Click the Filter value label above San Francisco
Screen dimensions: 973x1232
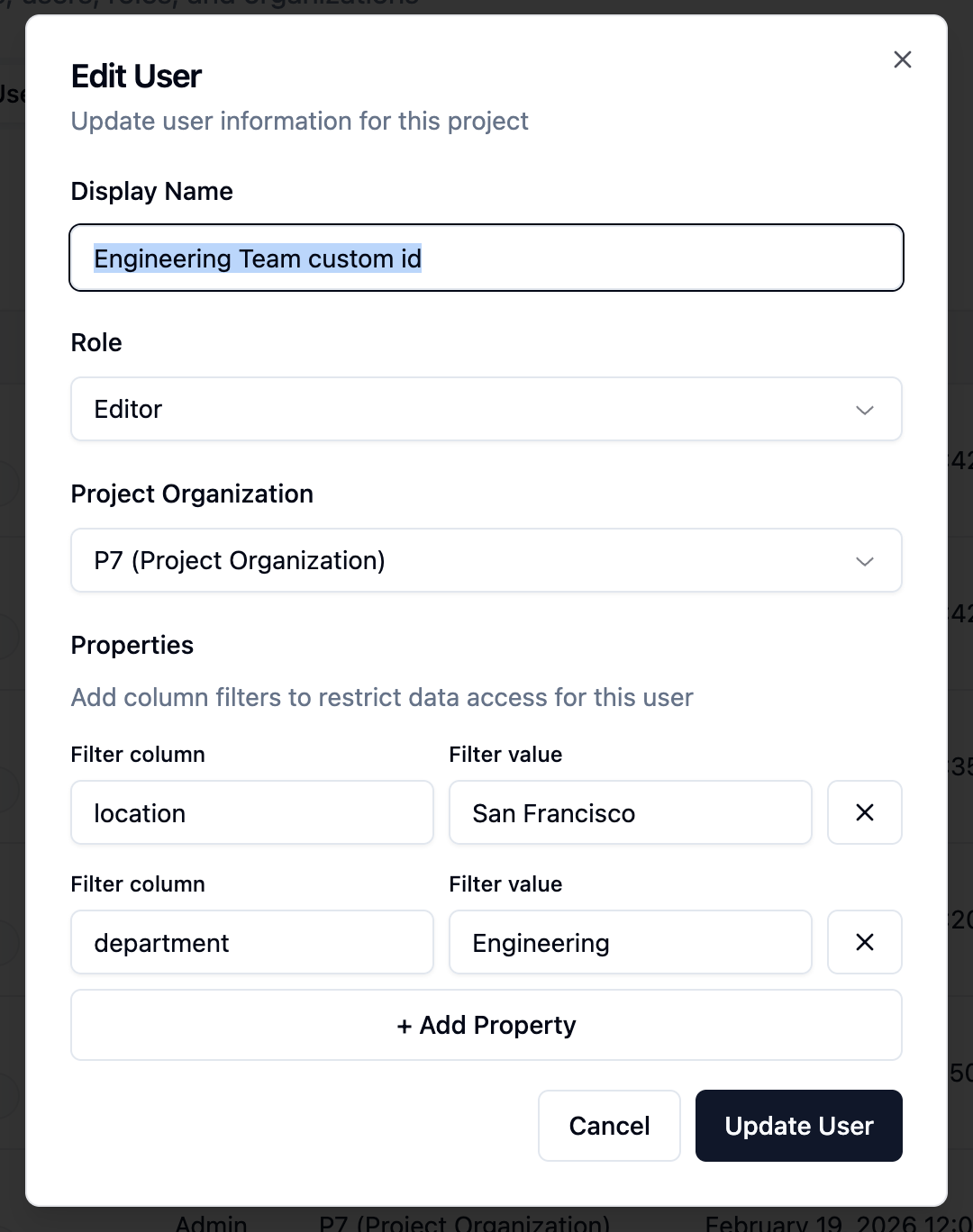coord(505,755)
